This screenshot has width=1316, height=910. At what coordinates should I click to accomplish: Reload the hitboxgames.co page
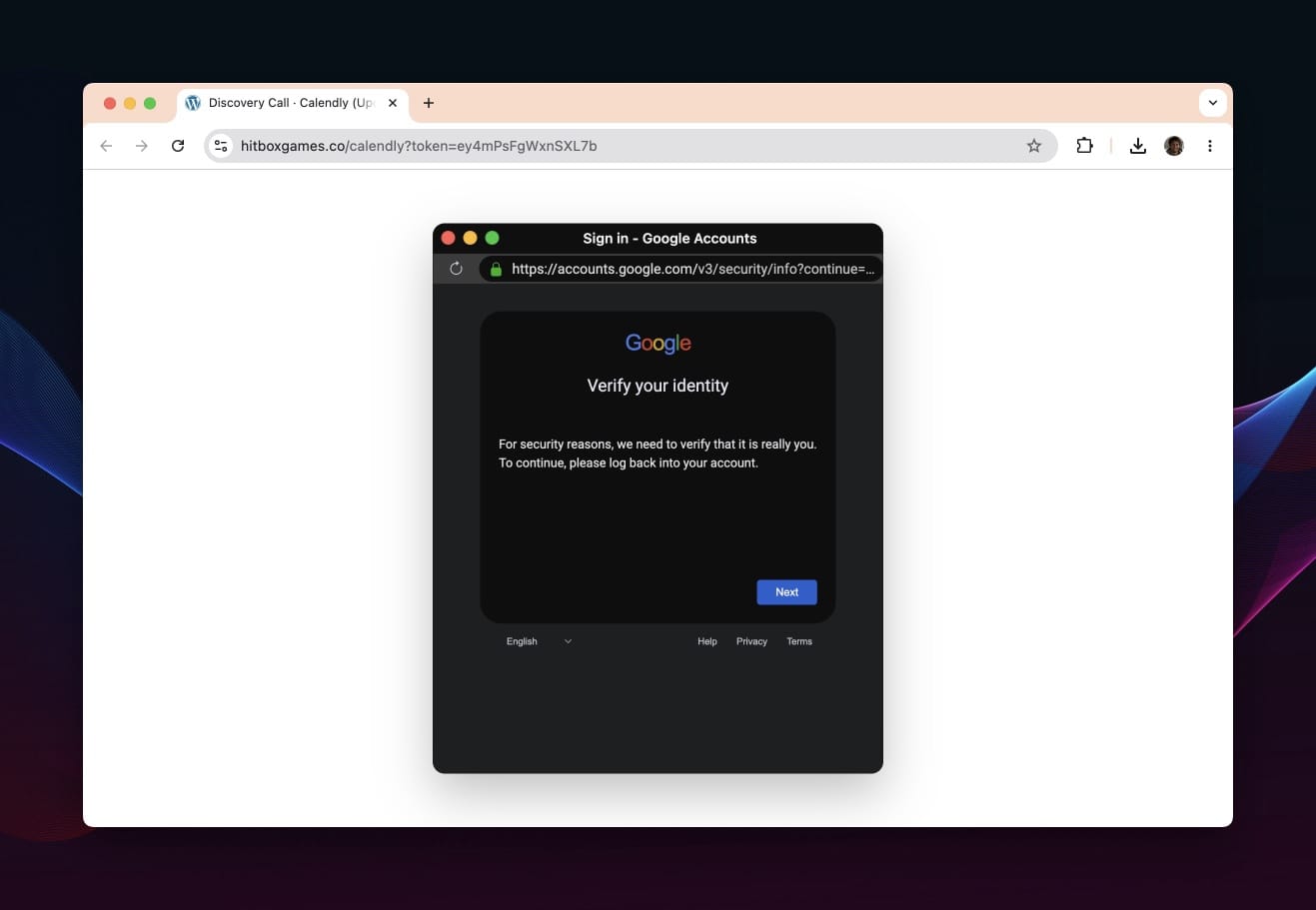[x=178, y=146]
